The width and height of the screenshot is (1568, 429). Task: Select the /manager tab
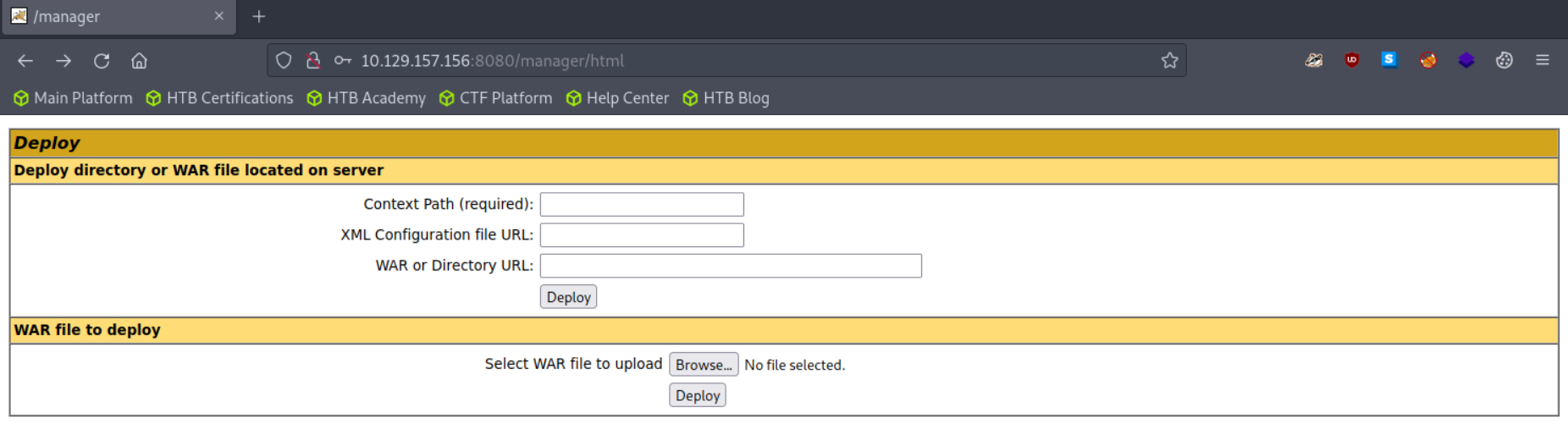pyautogui.click(x=119, y=17)
